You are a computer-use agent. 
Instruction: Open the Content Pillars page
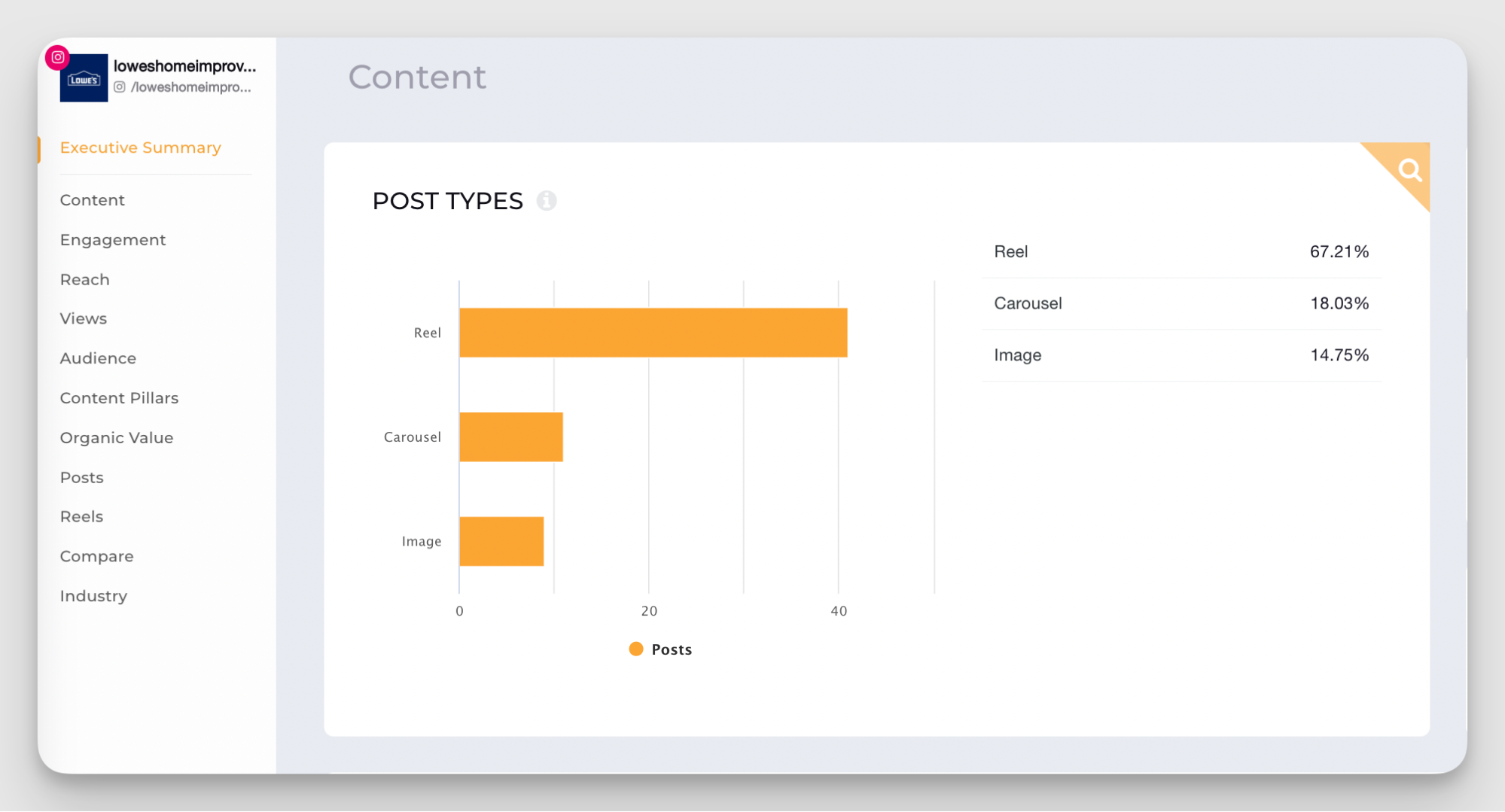[x=119, y=397]
